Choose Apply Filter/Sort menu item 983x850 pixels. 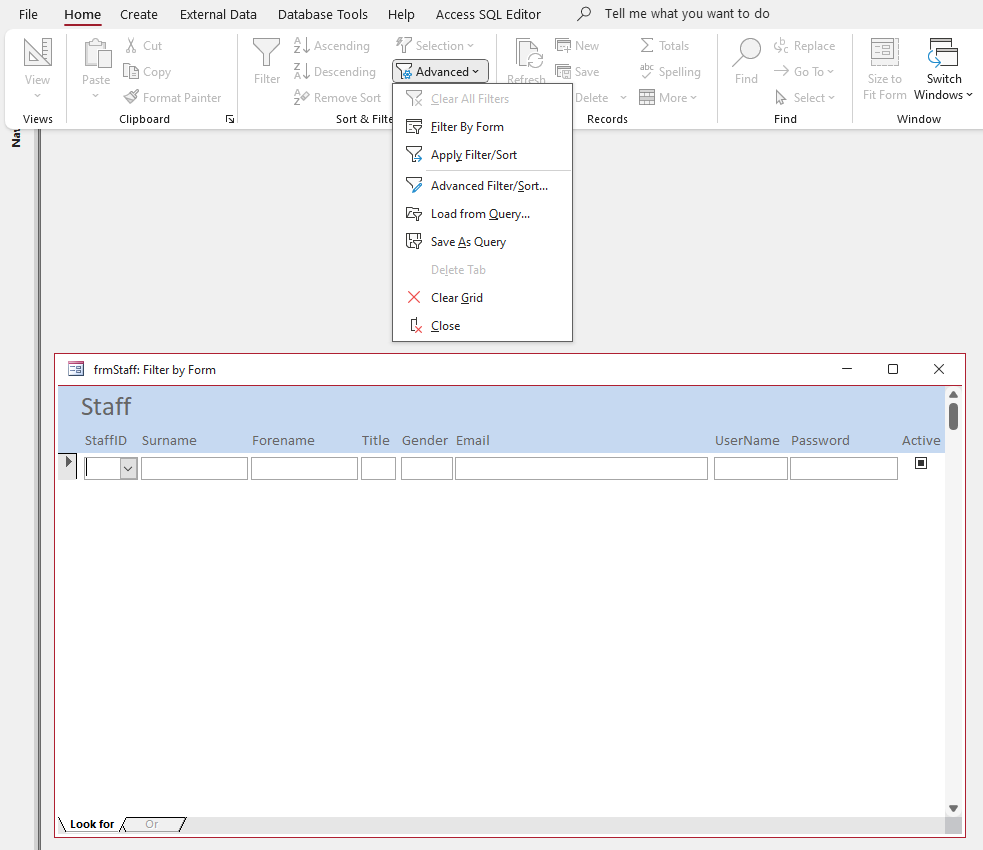pos(482,155)
